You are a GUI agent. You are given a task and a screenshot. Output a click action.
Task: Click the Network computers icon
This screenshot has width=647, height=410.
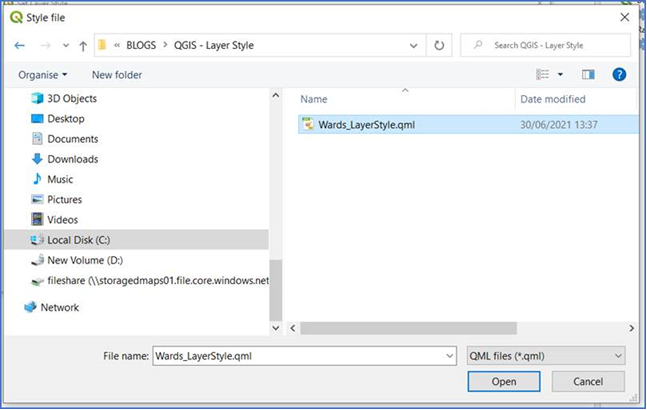(x=30, y=307)
